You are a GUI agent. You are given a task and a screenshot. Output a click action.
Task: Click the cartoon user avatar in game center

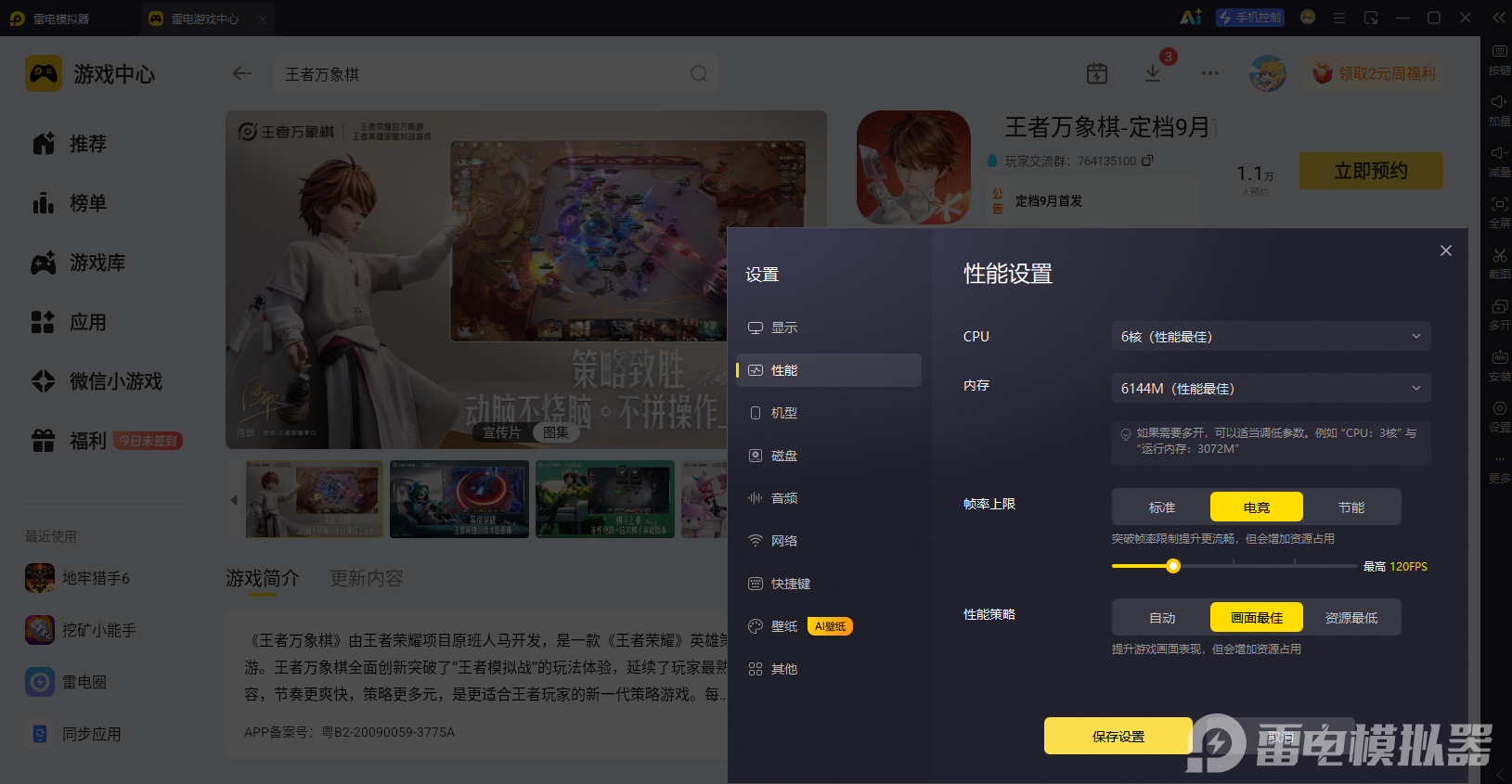click(1267, 73)
